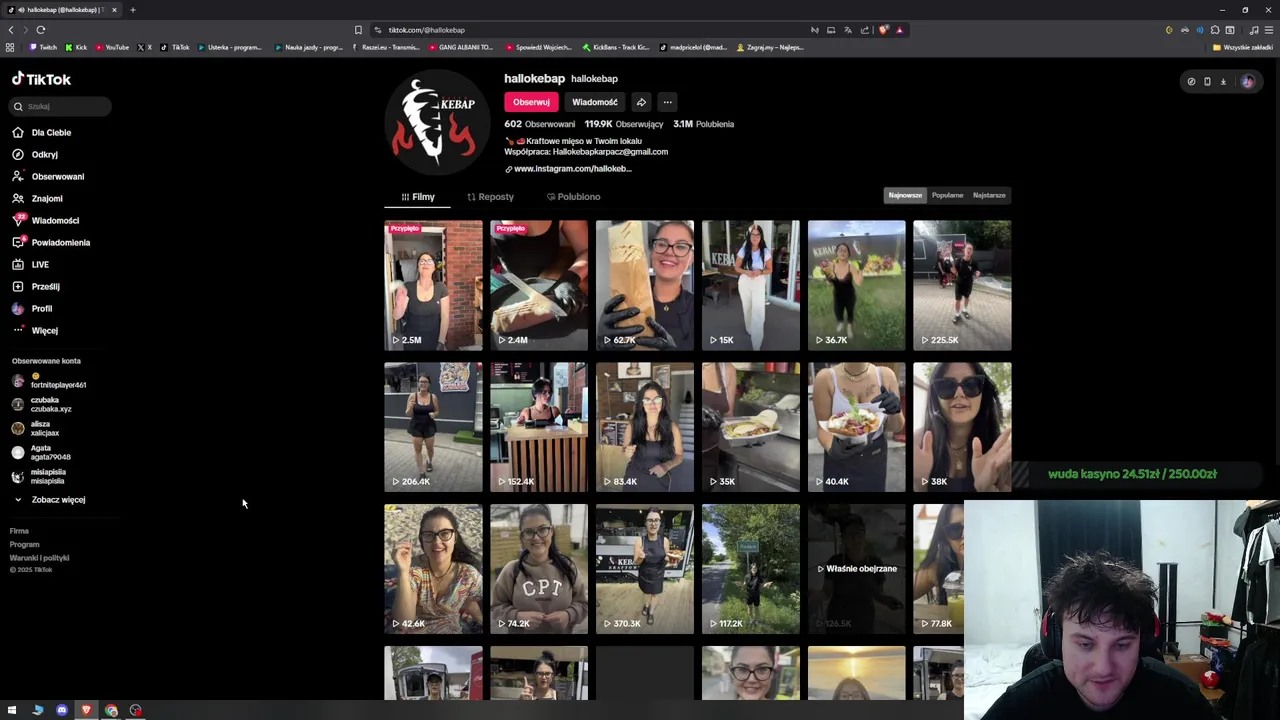1280x720 pixels.
Task: Open the Twitch bookmark
Action: [43, 47]
